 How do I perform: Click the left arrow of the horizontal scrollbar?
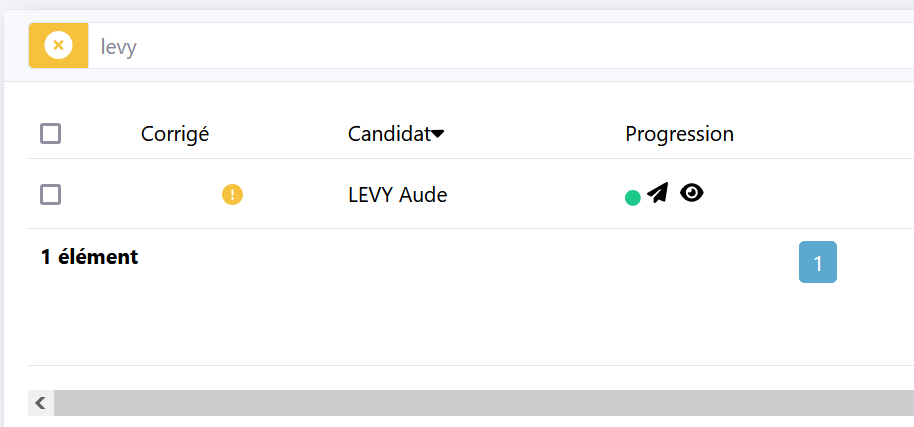click(41, 403)
